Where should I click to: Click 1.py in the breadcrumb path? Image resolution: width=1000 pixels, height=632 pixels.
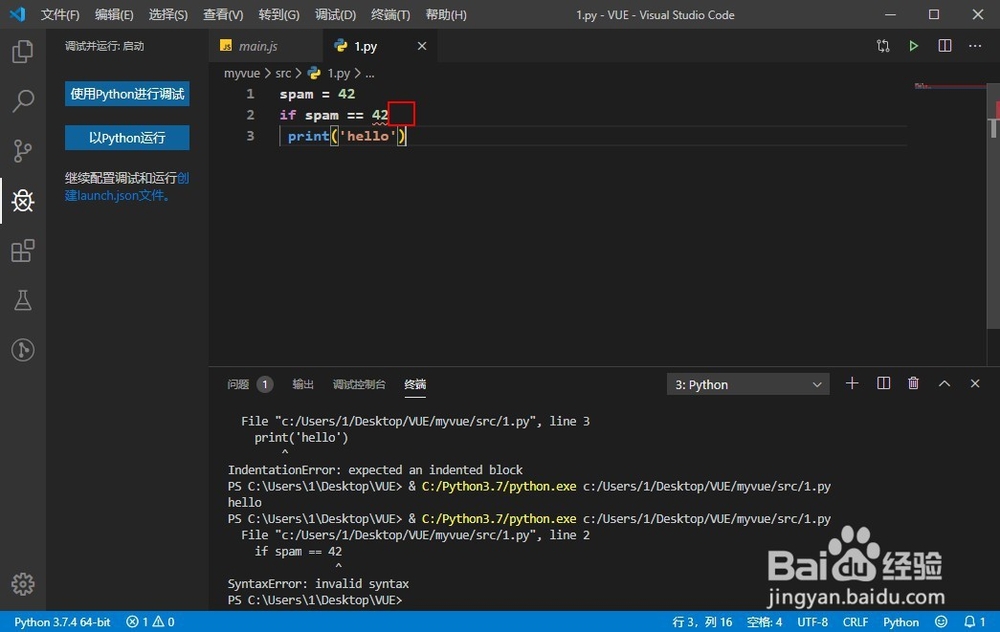tap(338, 73)
